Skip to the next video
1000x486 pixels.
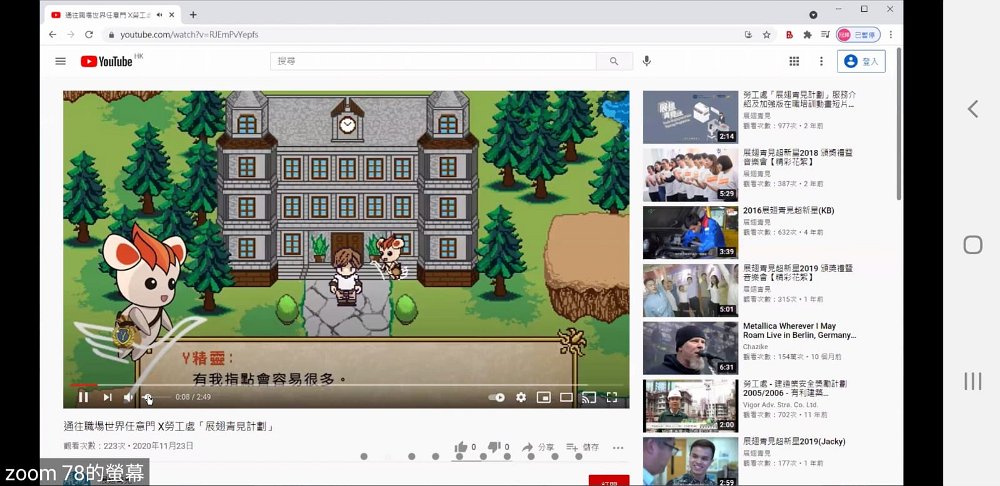tap(107, 397)
